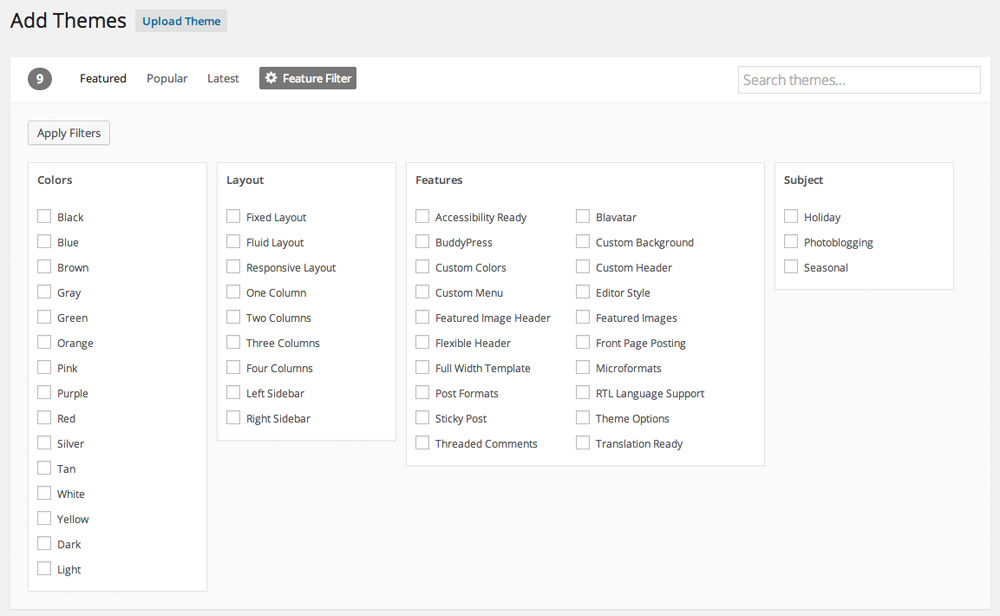Select the Red color filter
1000x616 pixels.
44,417
